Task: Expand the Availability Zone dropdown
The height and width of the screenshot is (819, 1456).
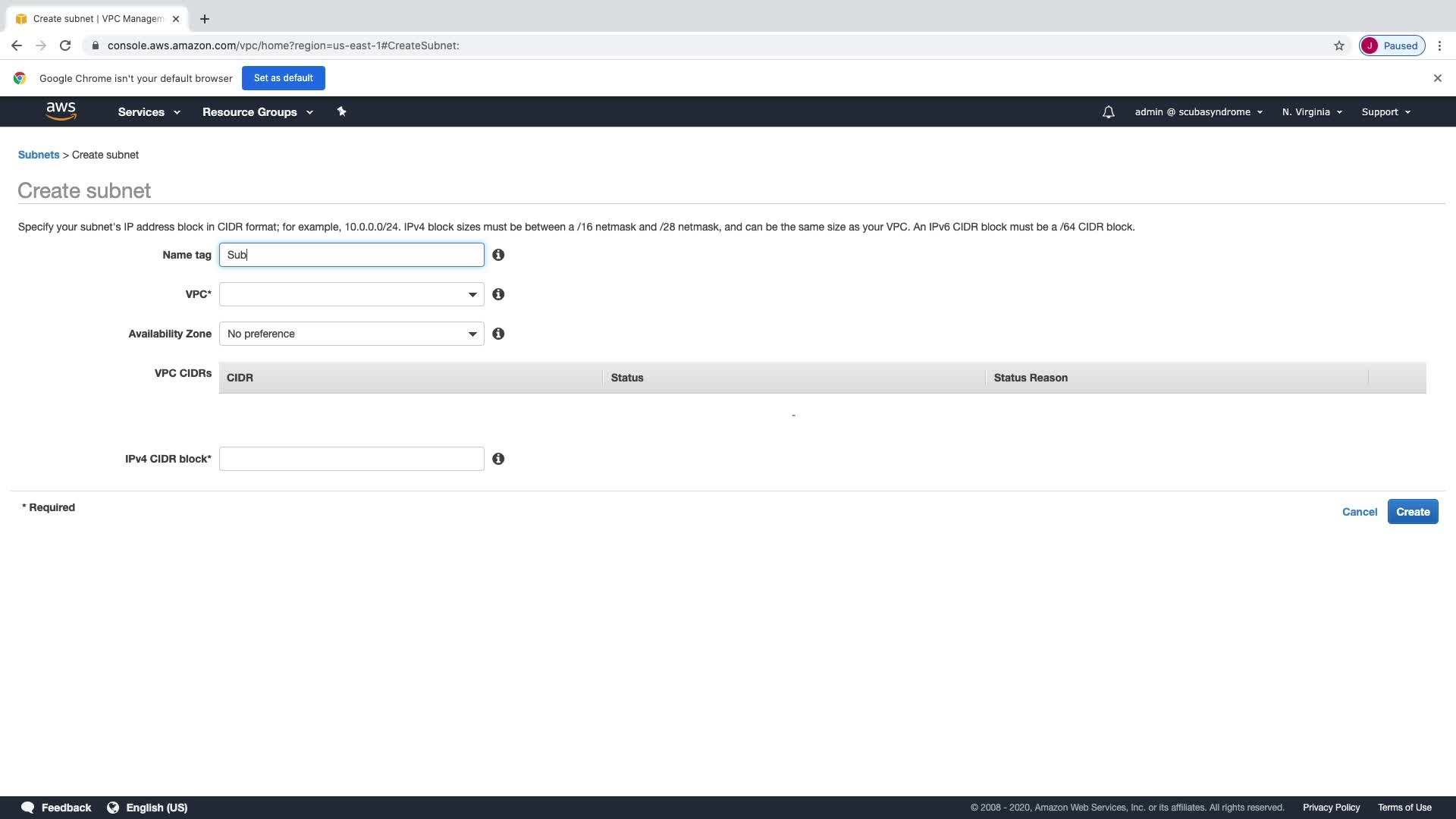Action: point(351,334)
